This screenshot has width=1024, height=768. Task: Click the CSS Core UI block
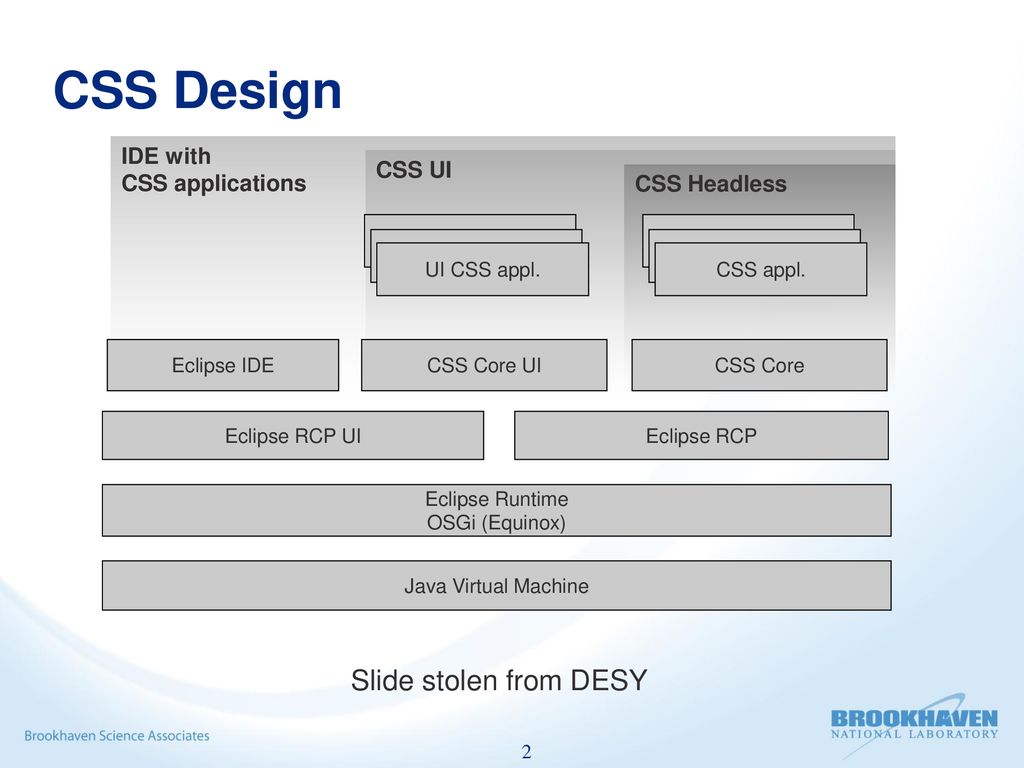click(x=484, y=365)
